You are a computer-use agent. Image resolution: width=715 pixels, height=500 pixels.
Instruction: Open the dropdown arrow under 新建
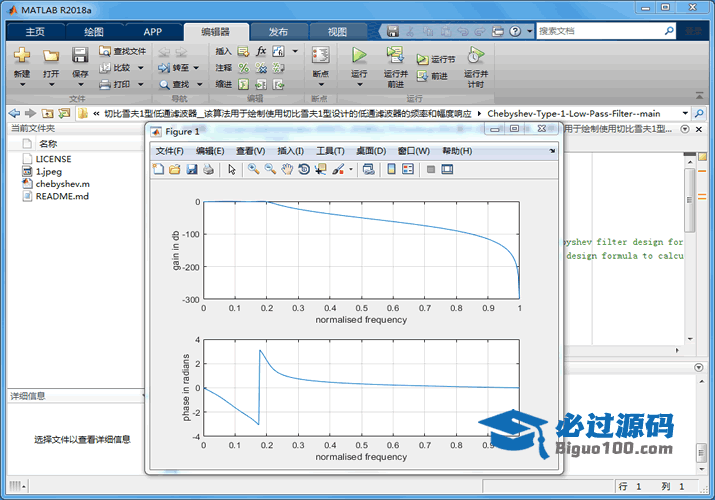(x=22, y=85)
